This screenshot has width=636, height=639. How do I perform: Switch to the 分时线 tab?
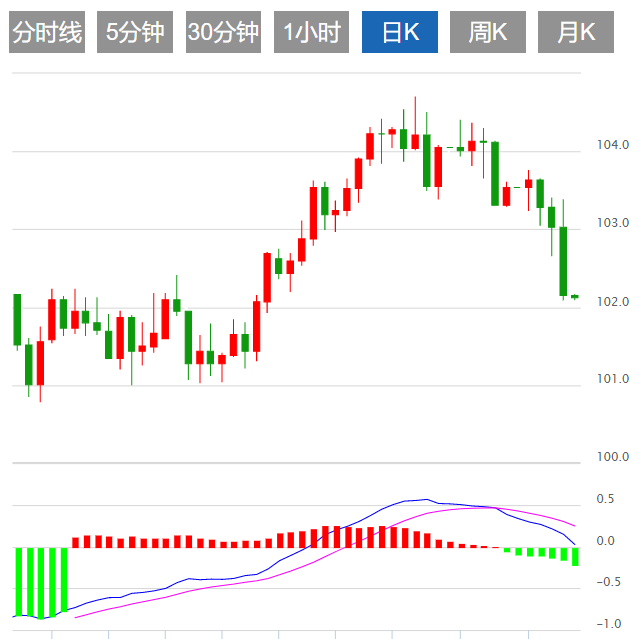(x=47, y=33)
